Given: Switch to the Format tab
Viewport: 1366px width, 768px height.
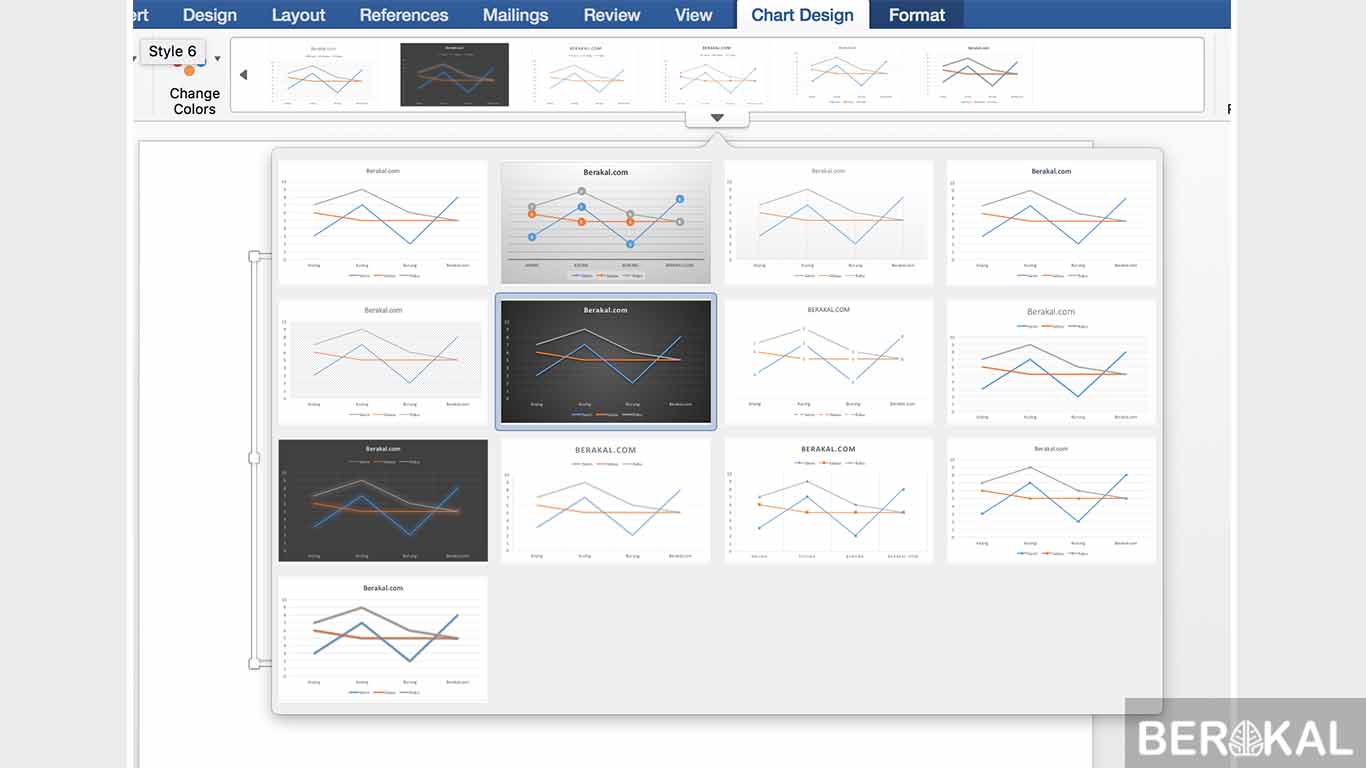Looking at the screenshot, I should [x=916, y=15].
